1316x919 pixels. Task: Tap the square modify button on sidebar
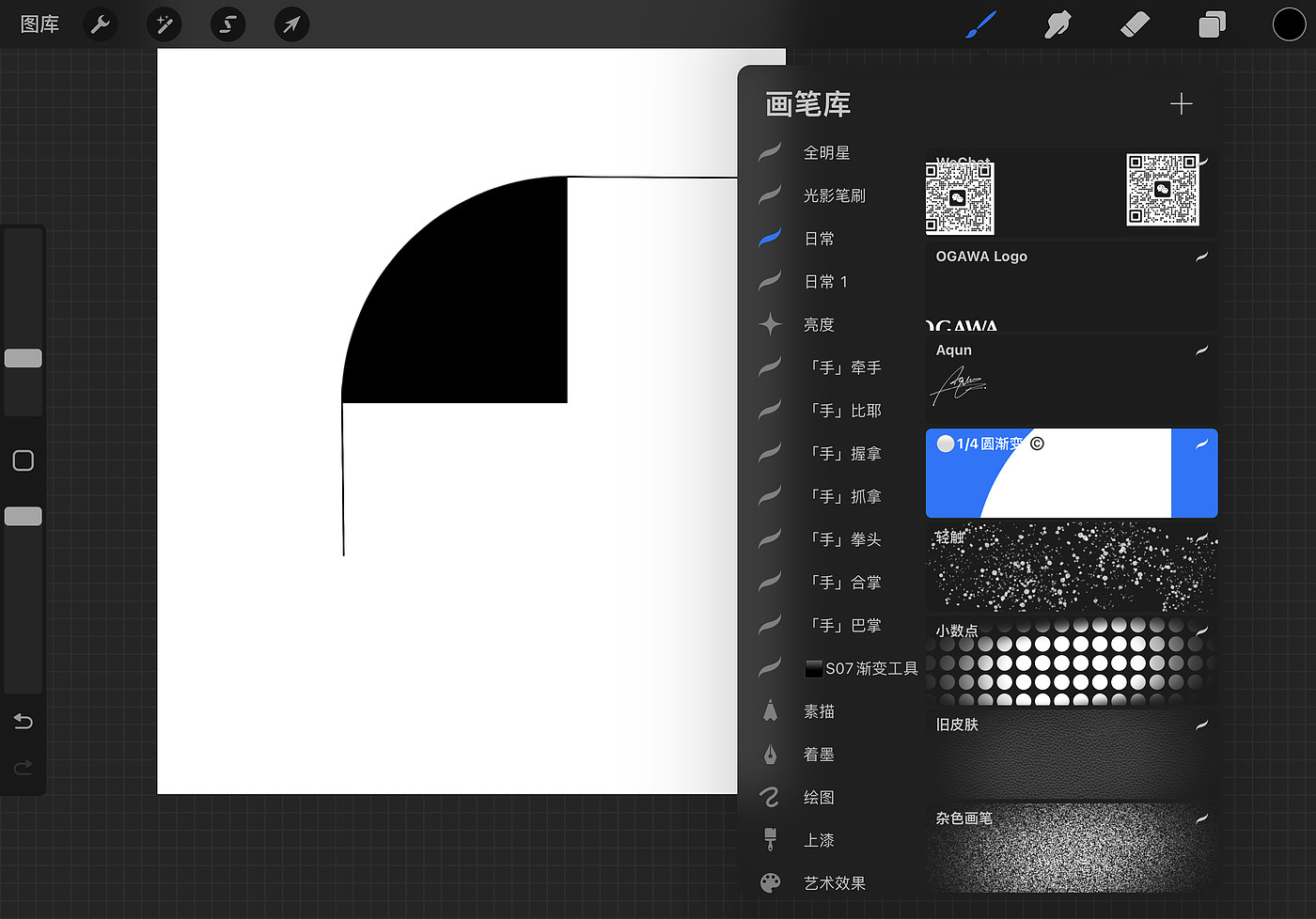pyautogui.click(x=23, y=460)
